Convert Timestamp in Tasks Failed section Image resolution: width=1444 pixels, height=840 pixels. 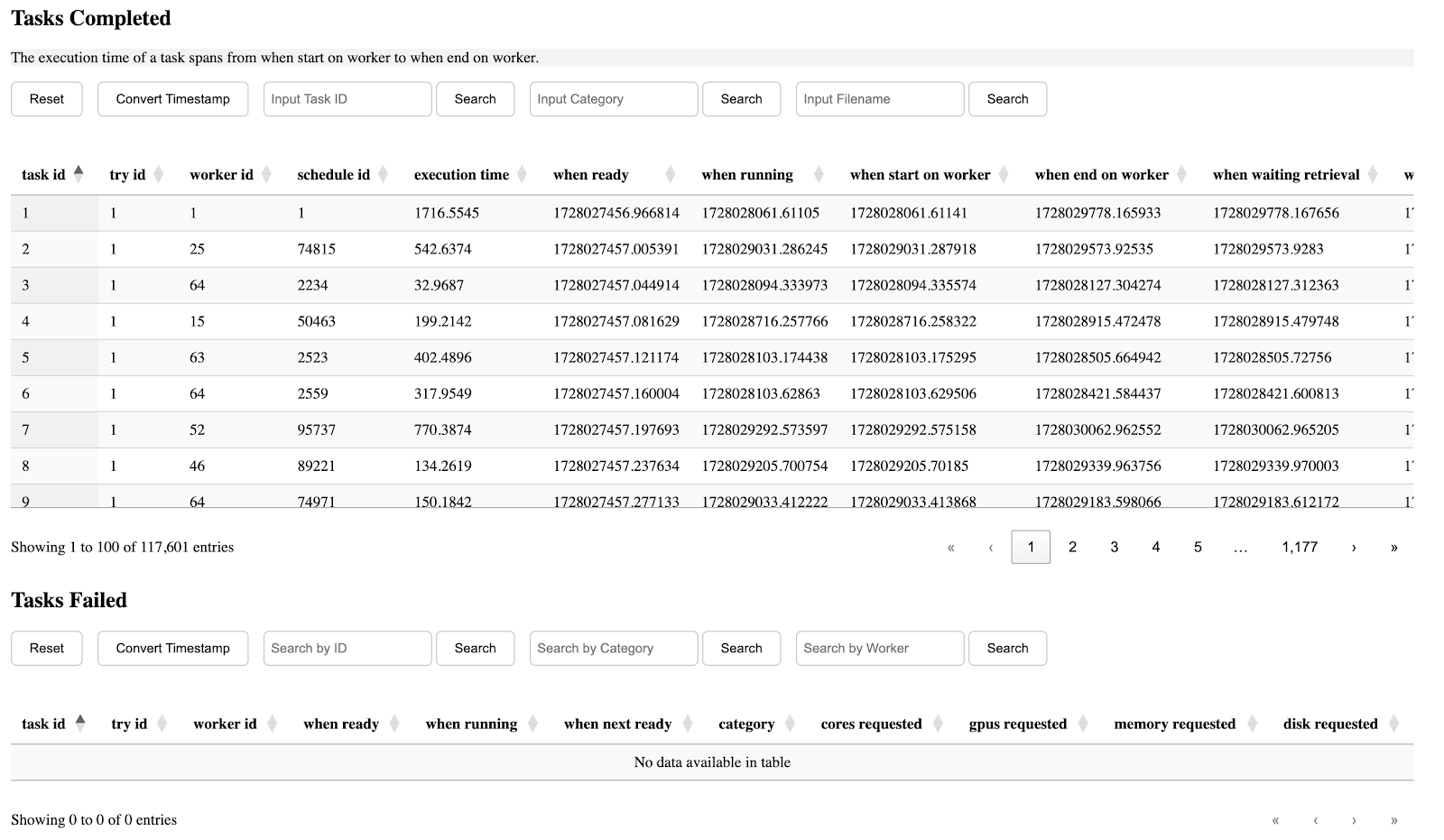coord(172,648)
